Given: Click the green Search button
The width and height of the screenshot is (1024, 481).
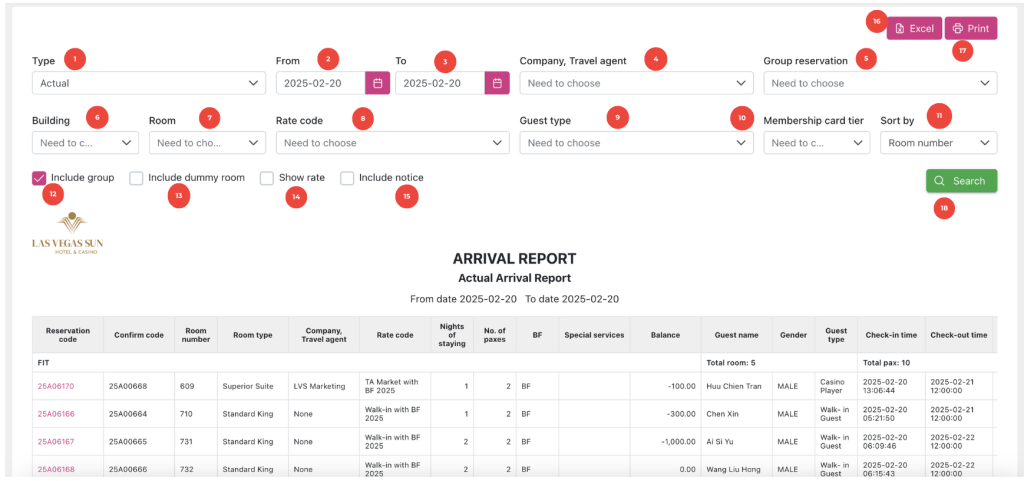Looking at the screenshot, I should pyautogui.click(x=961, y=181).
